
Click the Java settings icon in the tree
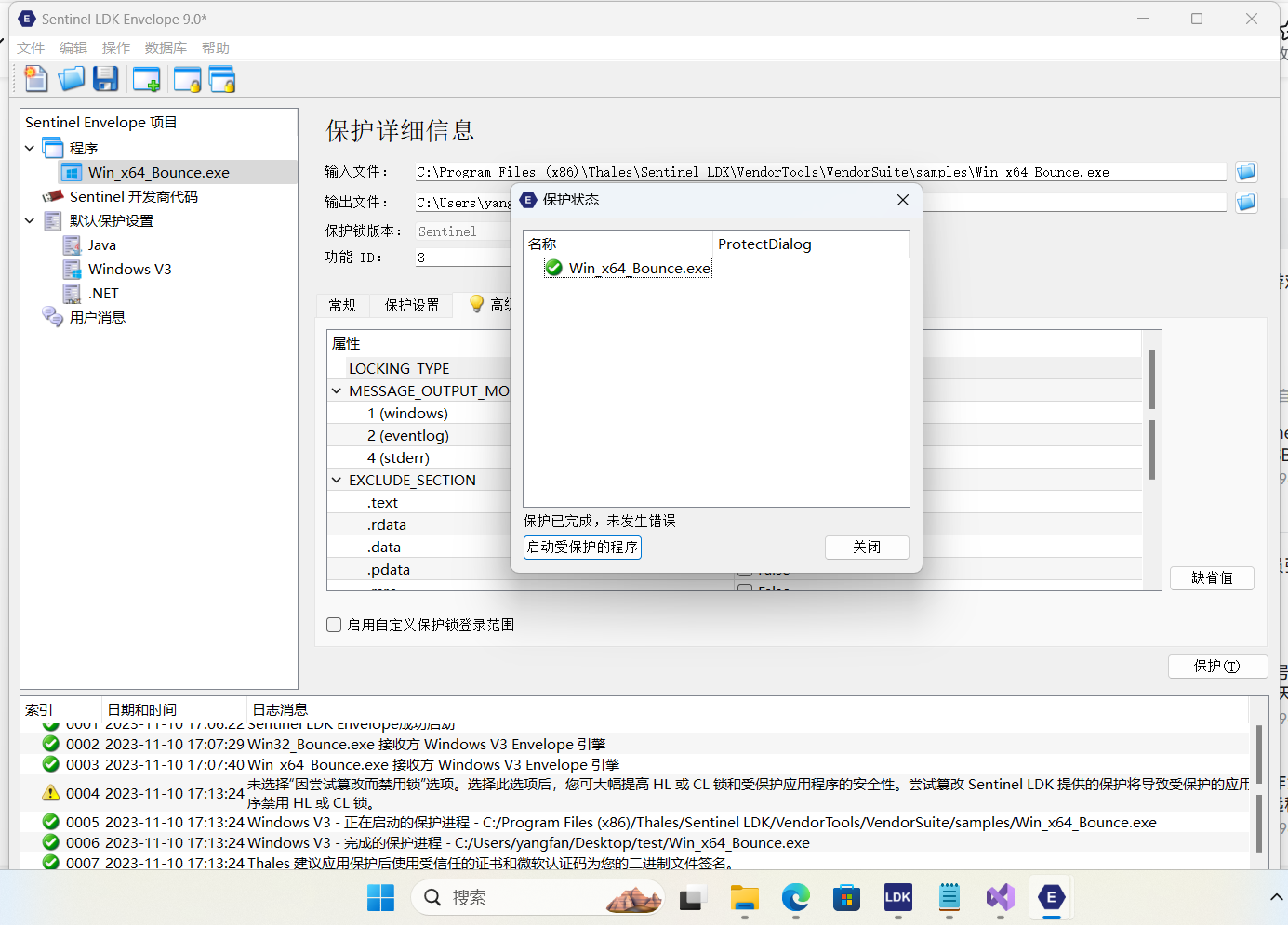[72, 244]
